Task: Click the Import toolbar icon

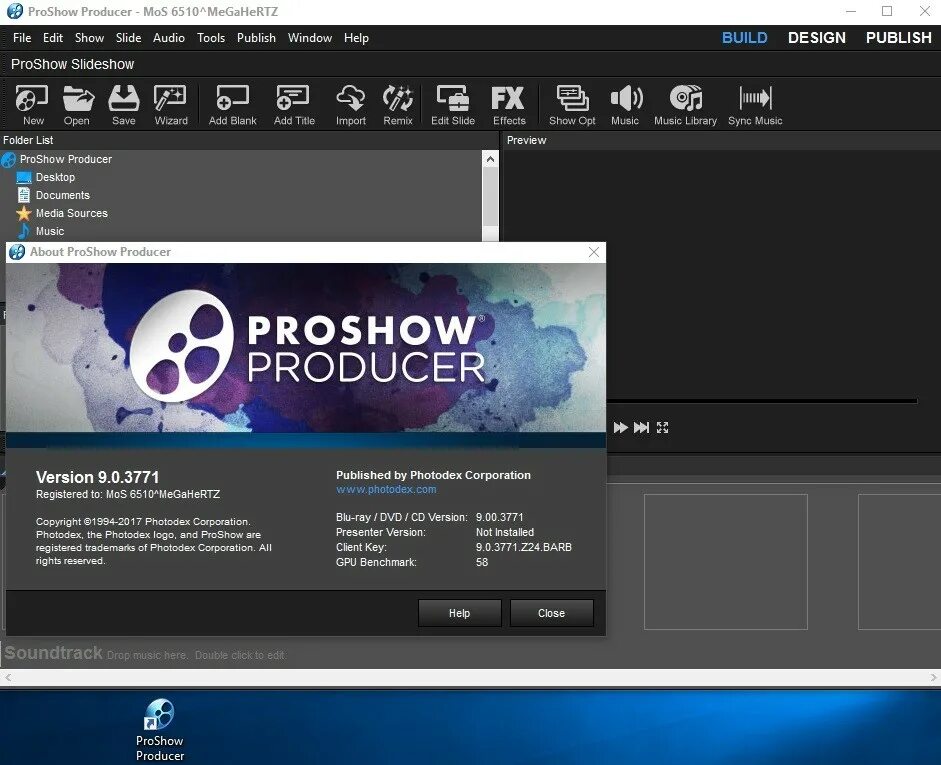Action: point(350,105)
